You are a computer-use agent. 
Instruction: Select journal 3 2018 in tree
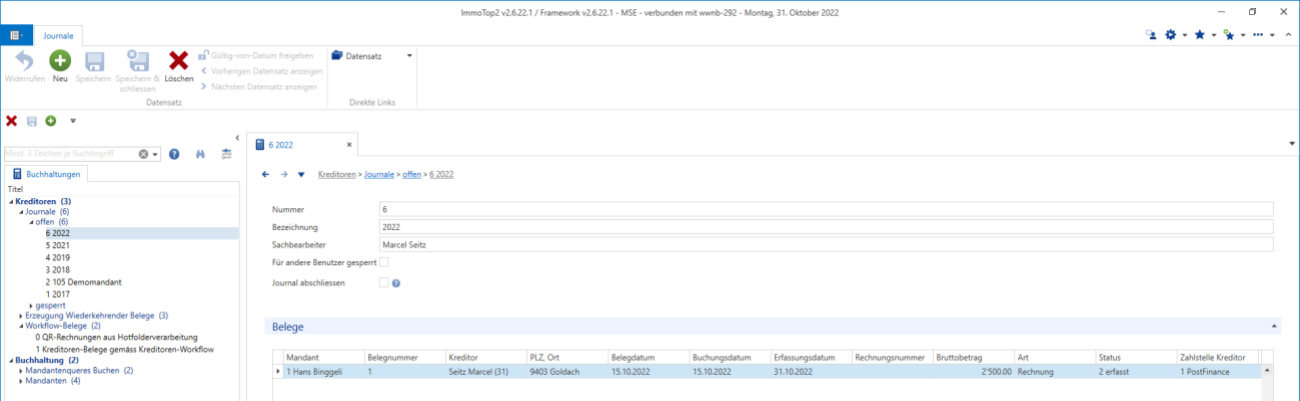[x=58, y=269]
